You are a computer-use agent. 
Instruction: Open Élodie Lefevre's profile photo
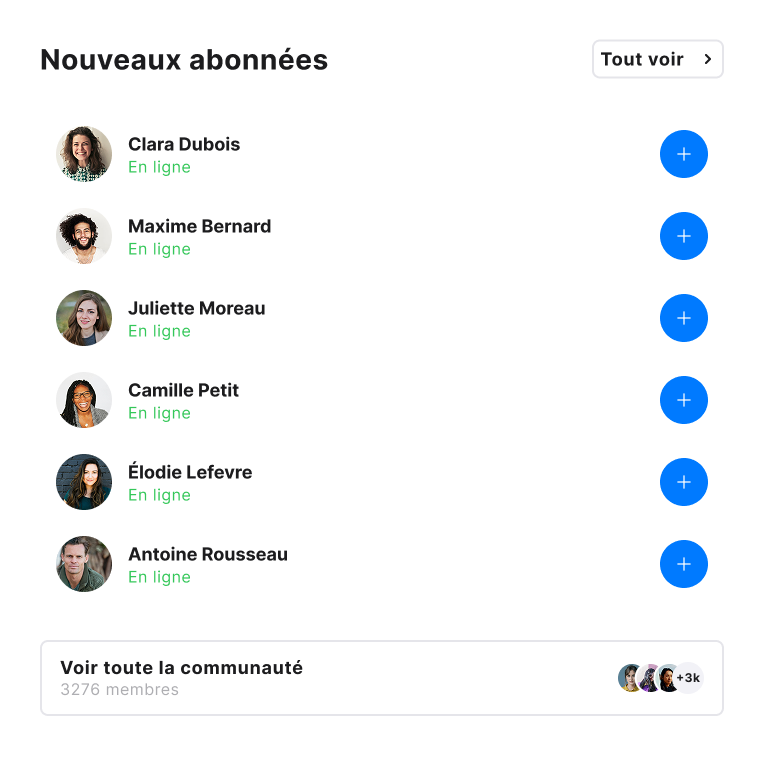[84, 482]
